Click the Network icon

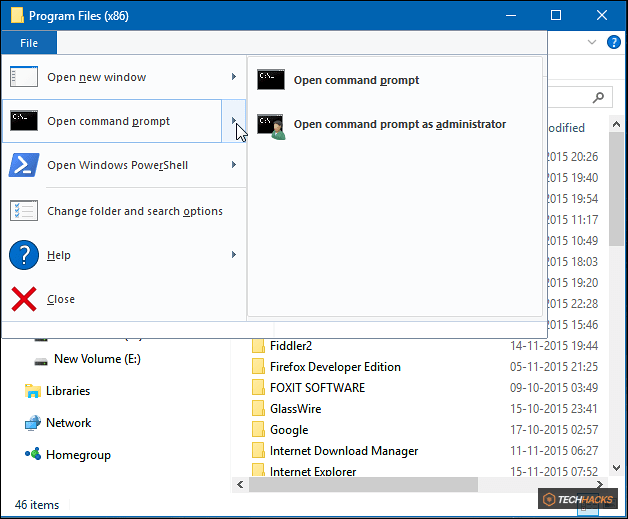(x=33, y=423)
